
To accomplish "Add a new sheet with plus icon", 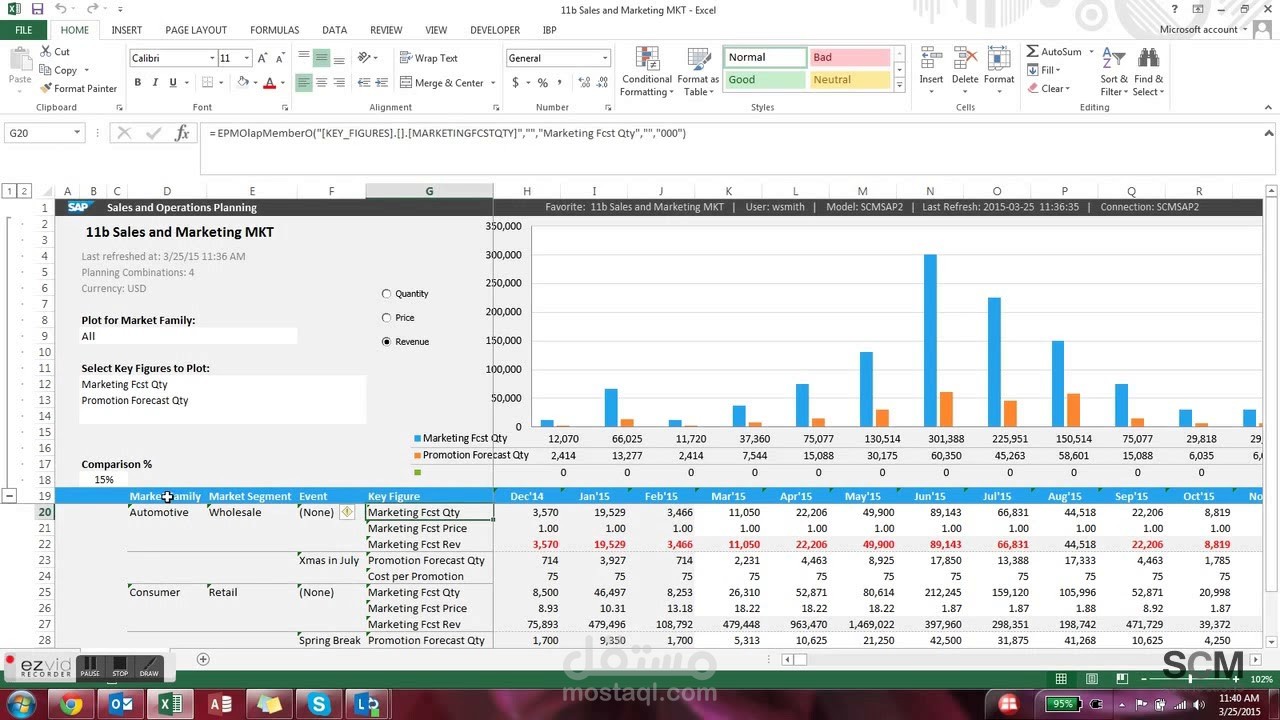I will [x=203, y=659].
